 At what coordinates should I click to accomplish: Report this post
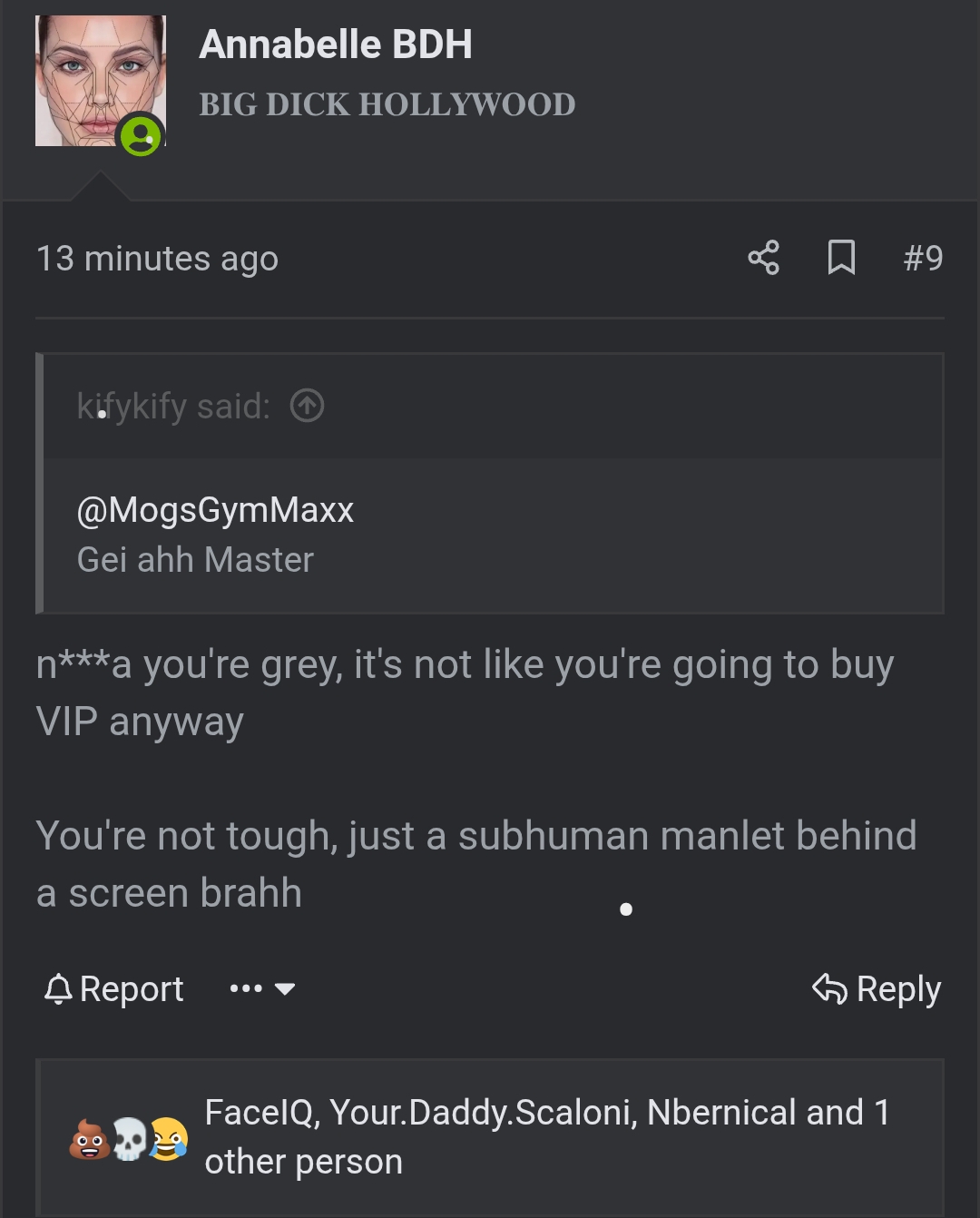coord(114,988)
